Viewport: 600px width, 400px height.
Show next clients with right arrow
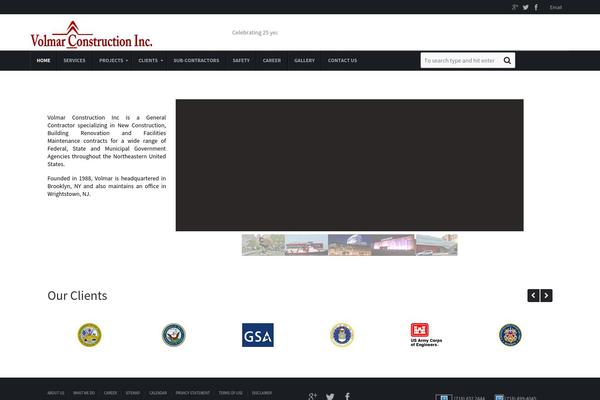pyautogui.click(x=547, y=295)
